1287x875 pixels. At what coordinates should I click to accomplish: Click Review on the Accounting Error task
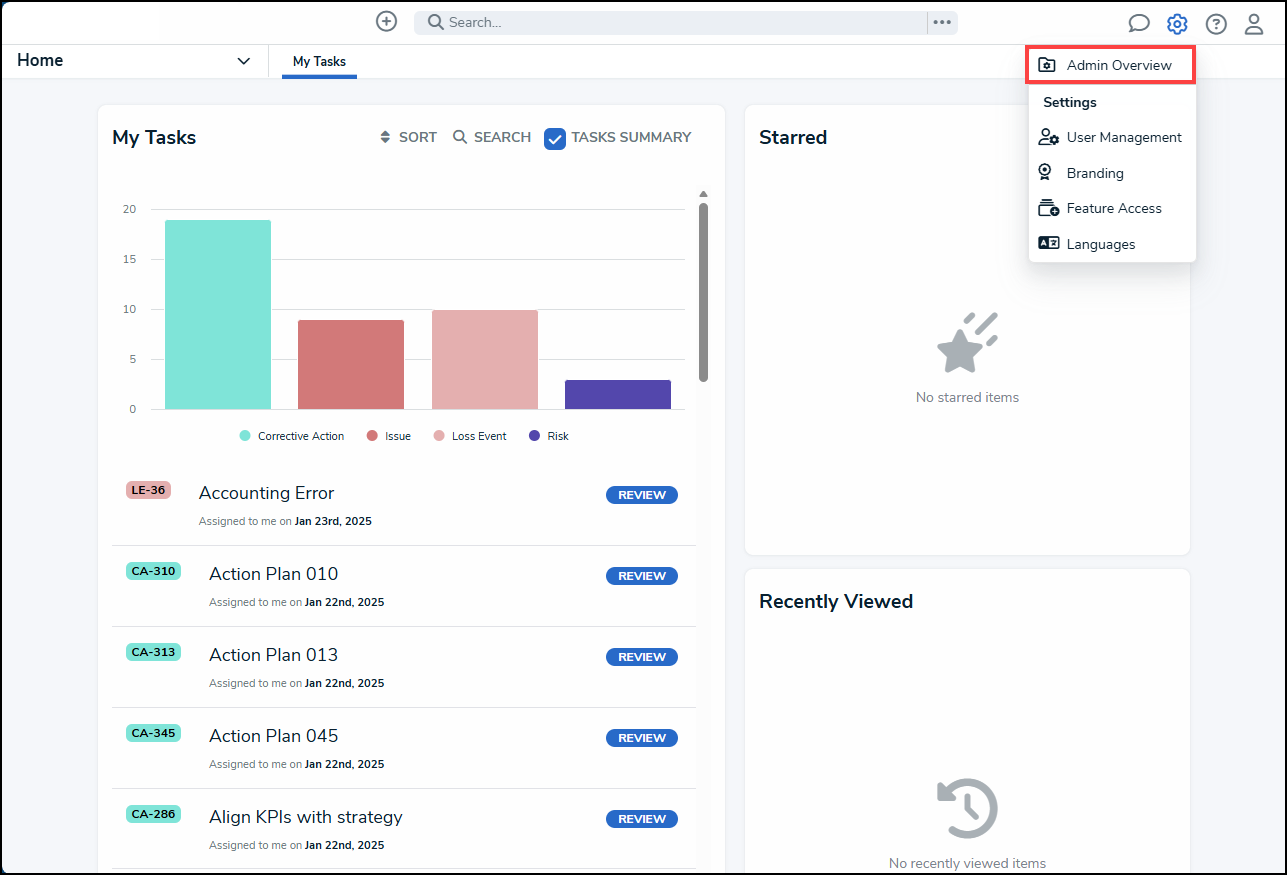(641, 494)
